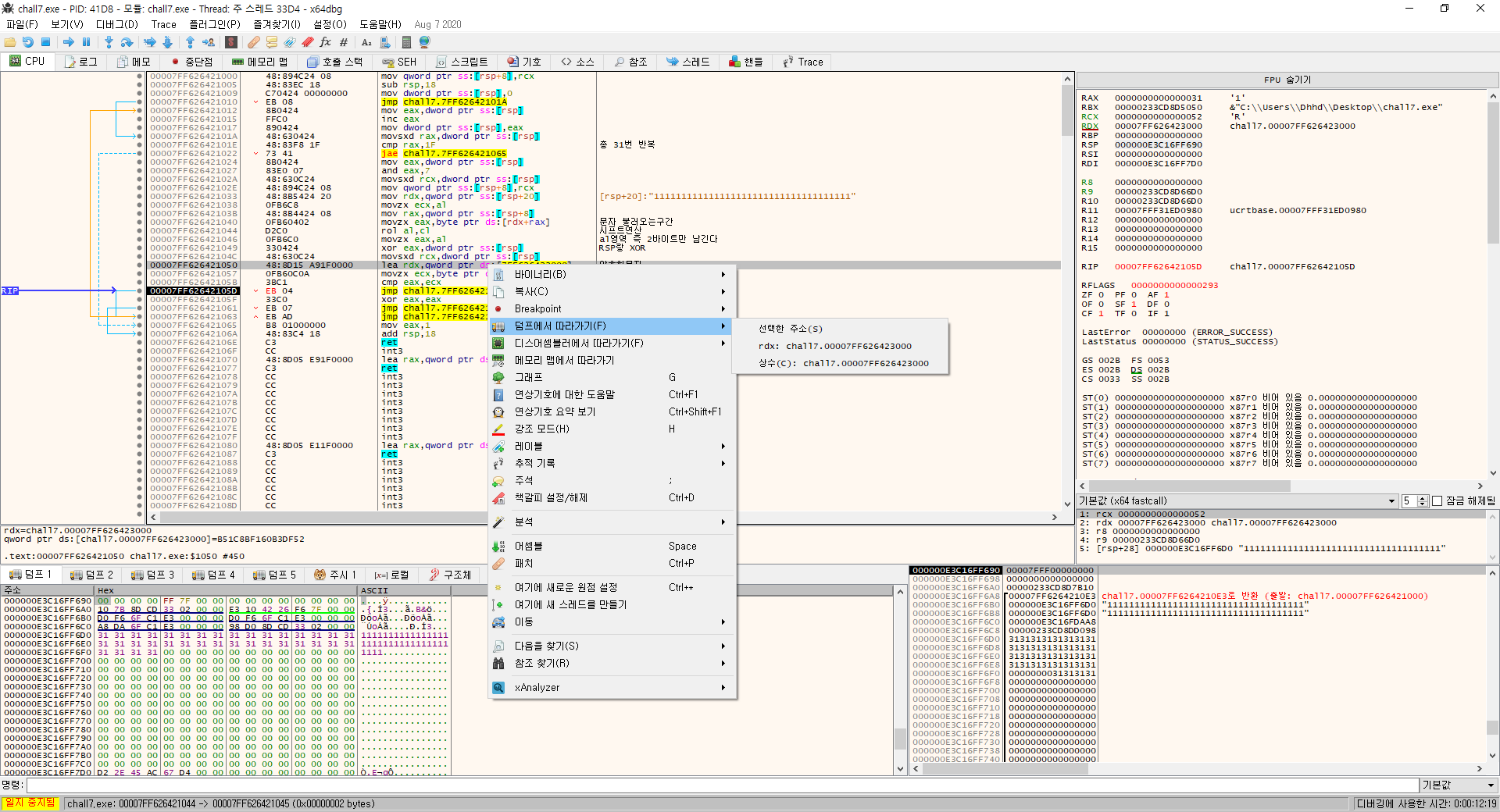Viewport: 1500px width, 812px height.
Task: Expand the Breakpoint submenu entry
Action: pos(612,308)
